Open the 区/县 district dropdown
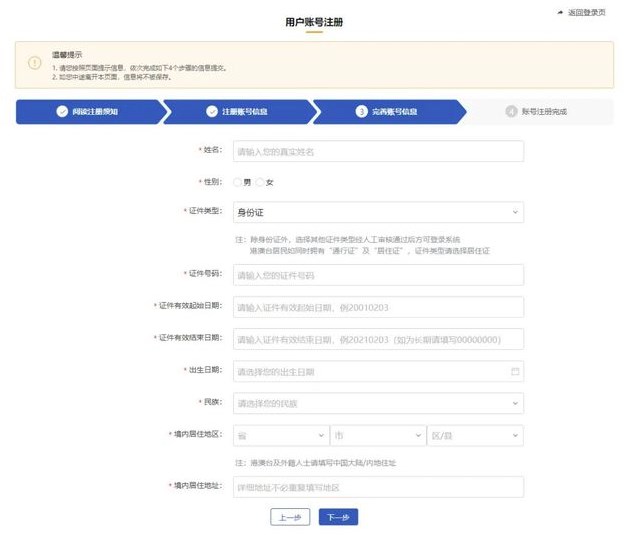Viewport: 631px width, 535px height. point(475,436)
